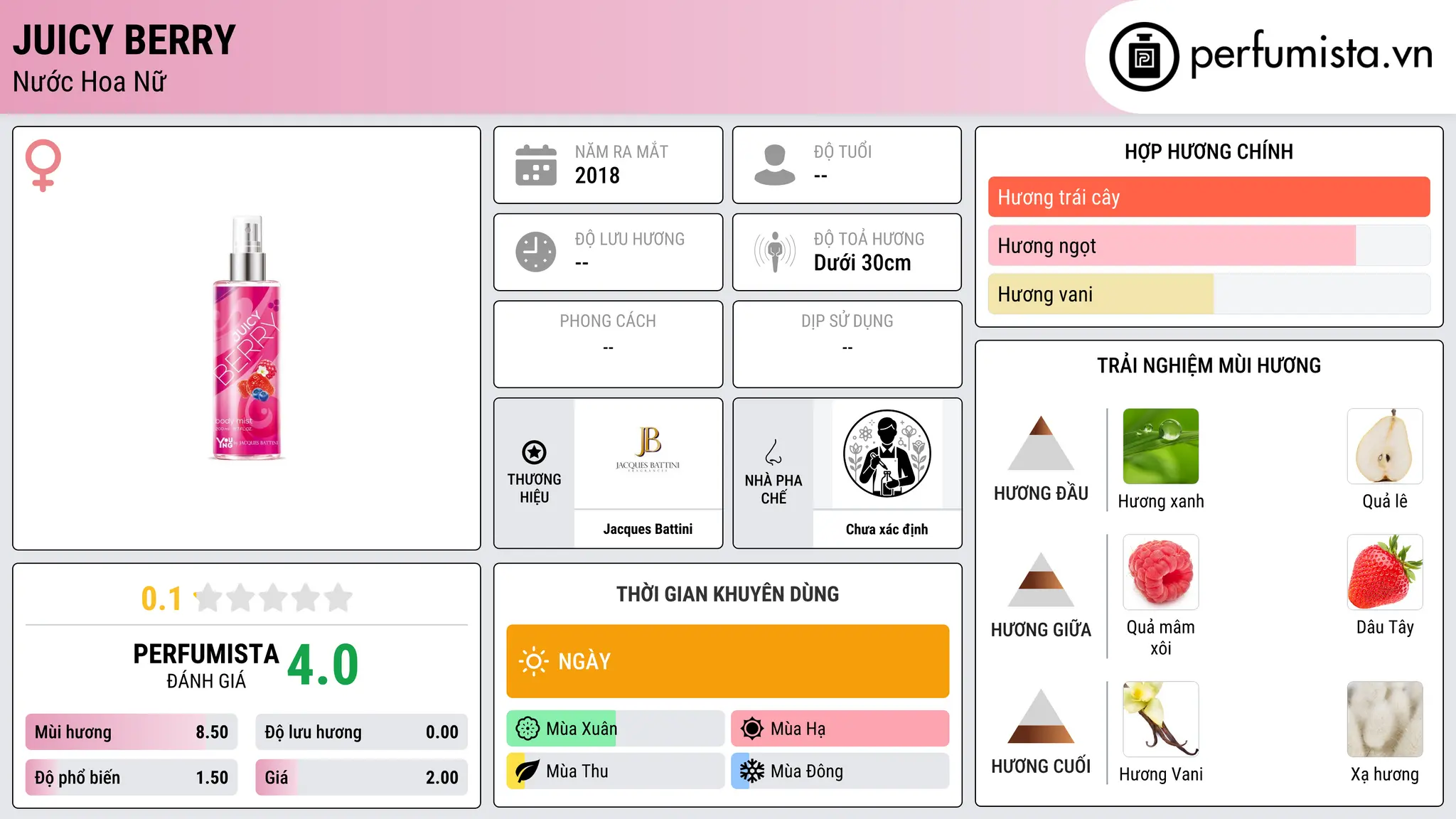Click the clock icon beside Độ lưu hương
Viewport: 1456px width, 819px height.
pos(536,252)
